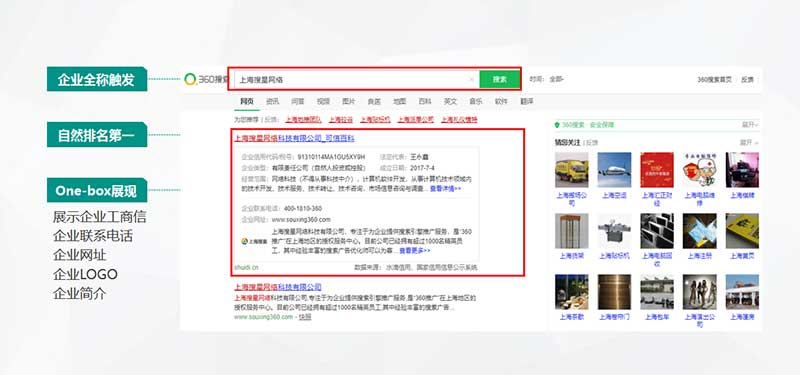Open the 快照 cached snapshot link
Image resolution: width=800 pixels, height=375 pixels.
coord(305,317)
